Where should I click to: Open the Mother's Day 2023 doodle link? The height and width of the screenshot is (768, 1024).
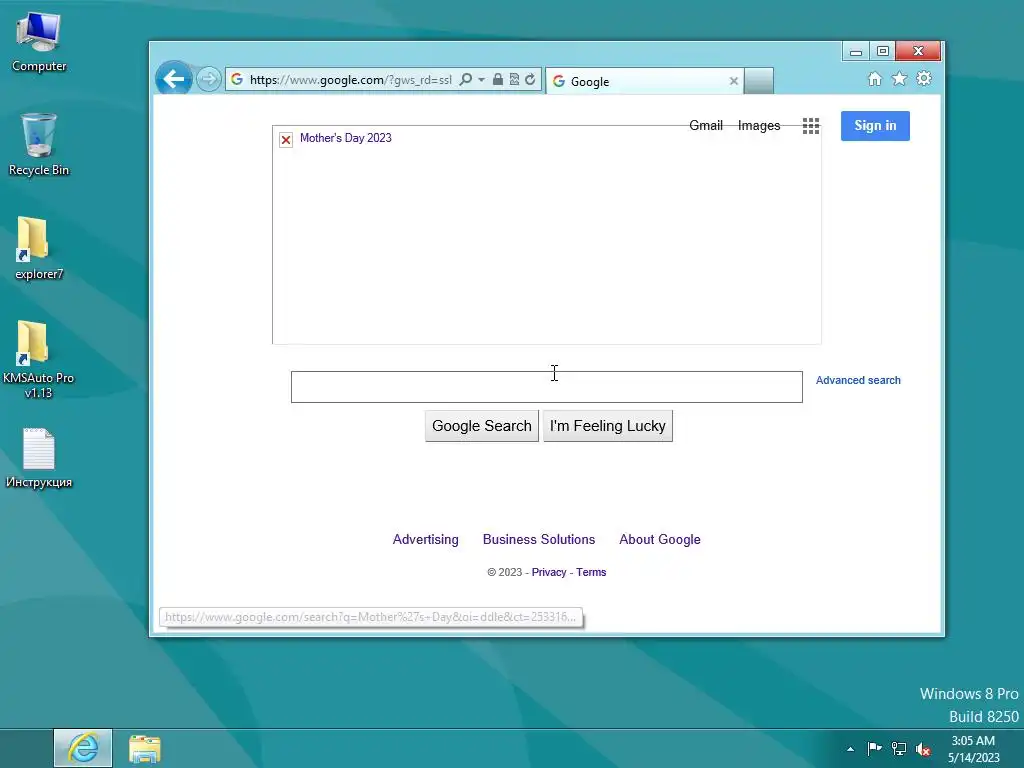(345, 138)
